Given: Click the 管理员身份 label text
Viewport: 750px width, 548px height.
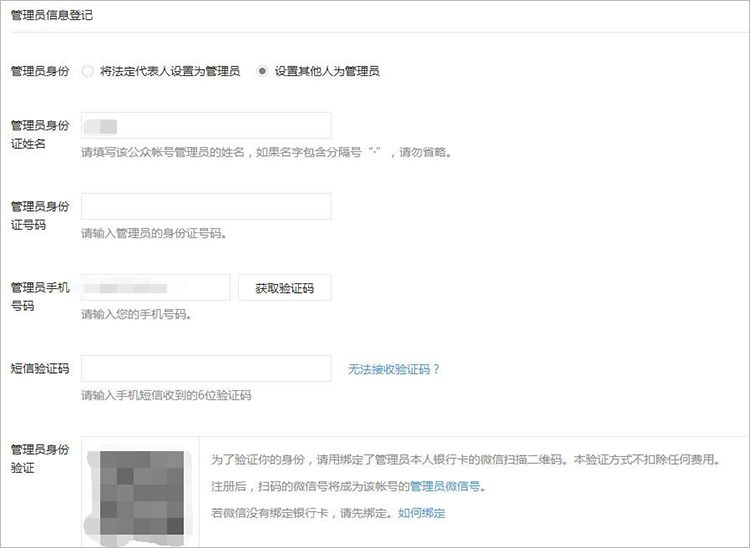Looking at the screenshot, I should pyautogui.click(x=40, y=71).
